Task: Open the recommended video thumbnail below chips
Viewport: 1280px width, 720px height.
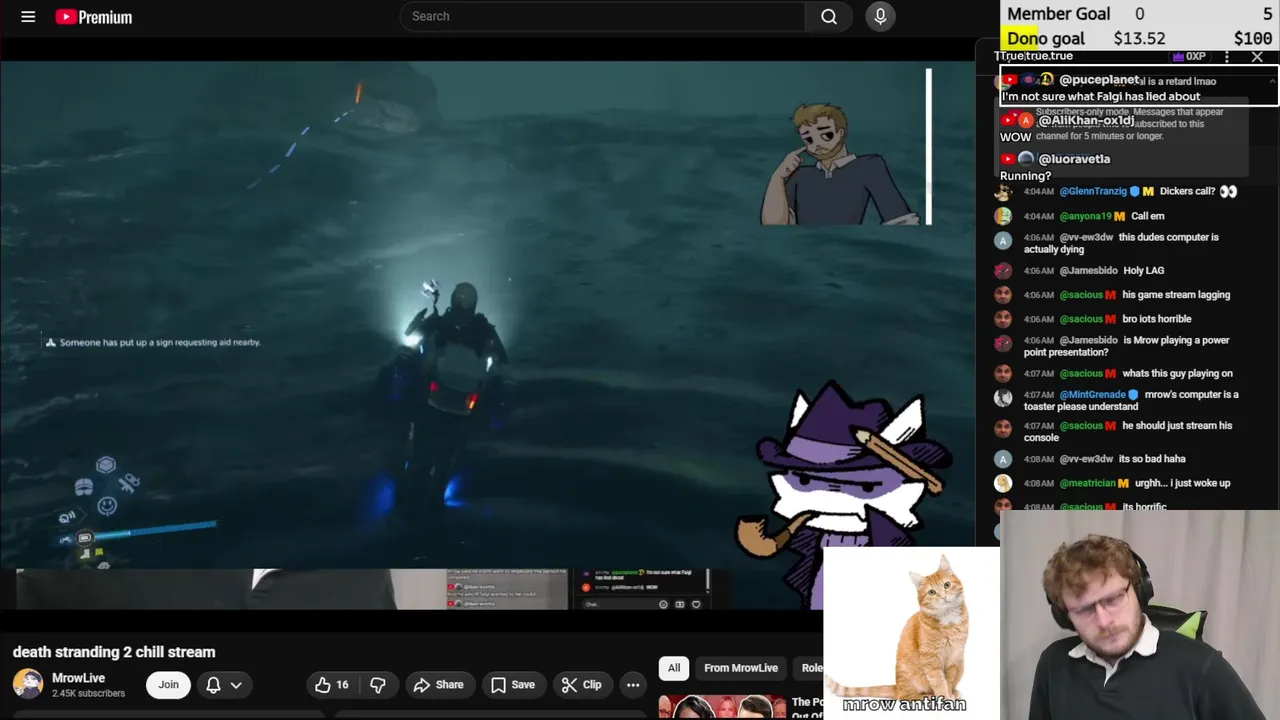Action: click(722, 707)
